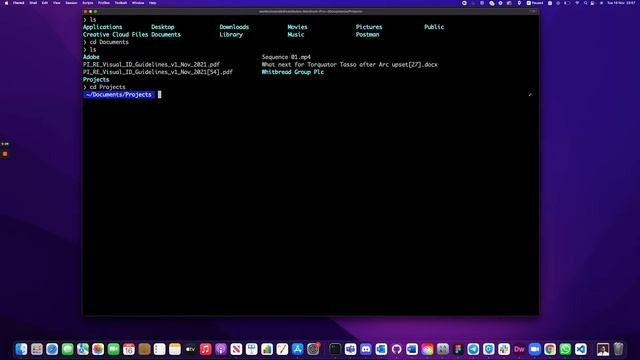Open Messages app in the Dock
Image resolution: width=640 pixels, height=360 pixels.
[x=67, y=349]
